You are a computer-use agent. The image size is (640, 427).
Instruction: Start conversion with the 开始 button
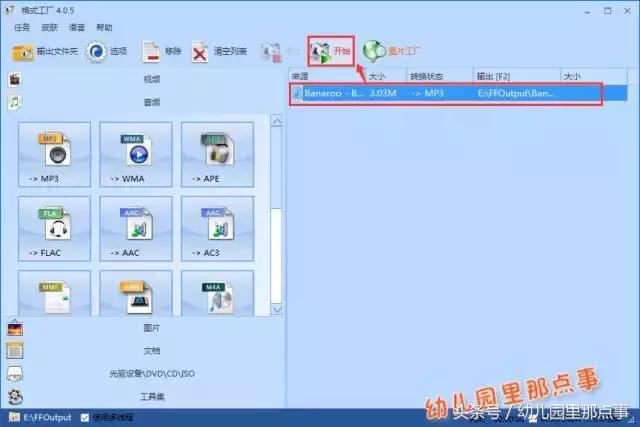coord(331,51)
